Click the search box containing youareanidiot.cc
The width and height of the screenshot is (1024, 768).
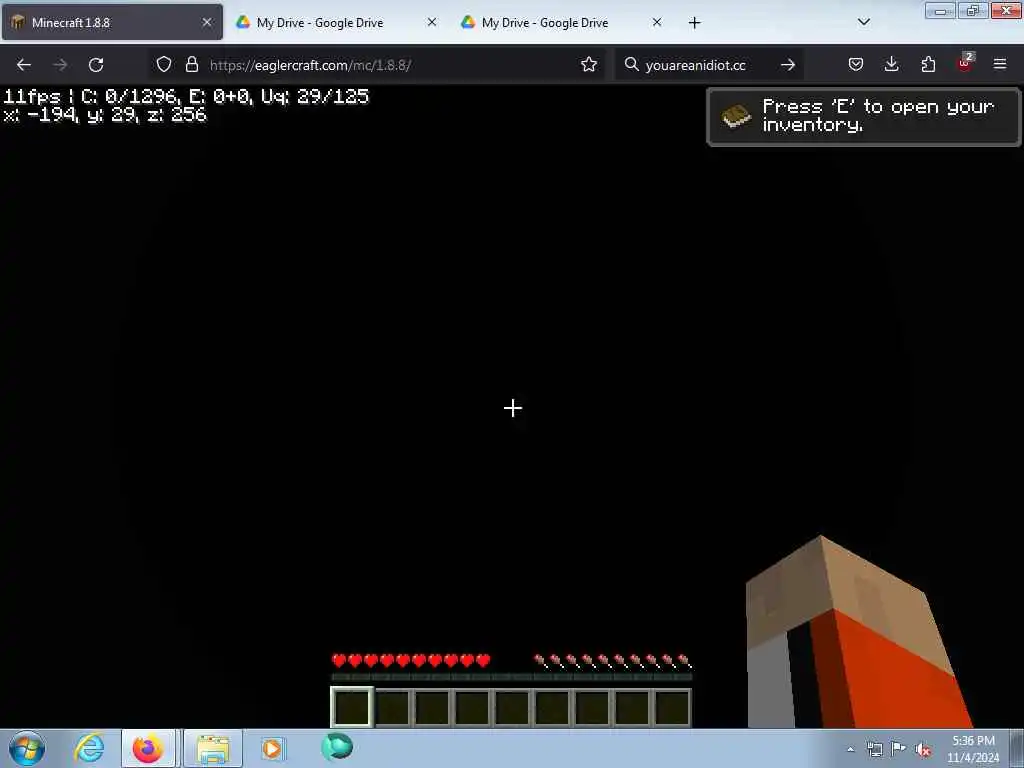[x=709, y=65]
